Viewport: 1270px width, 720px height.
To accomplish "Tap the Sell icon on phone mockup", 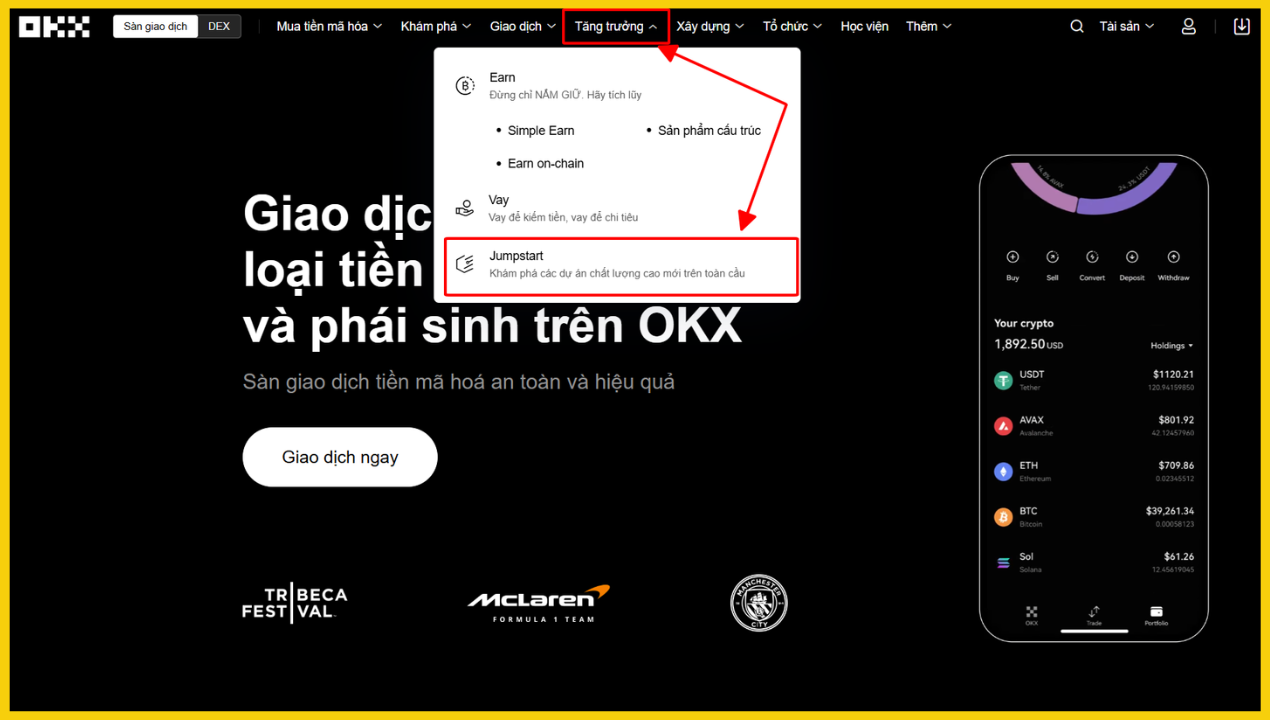I will tap(1052, 257).
